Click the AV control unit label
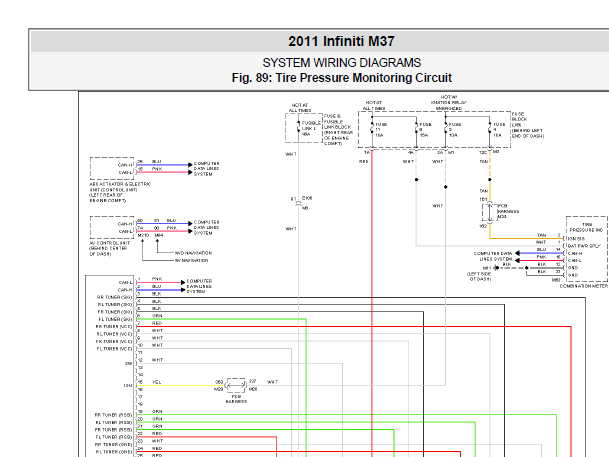Screen dimensions: 609x457 click(x=110, y=248)
